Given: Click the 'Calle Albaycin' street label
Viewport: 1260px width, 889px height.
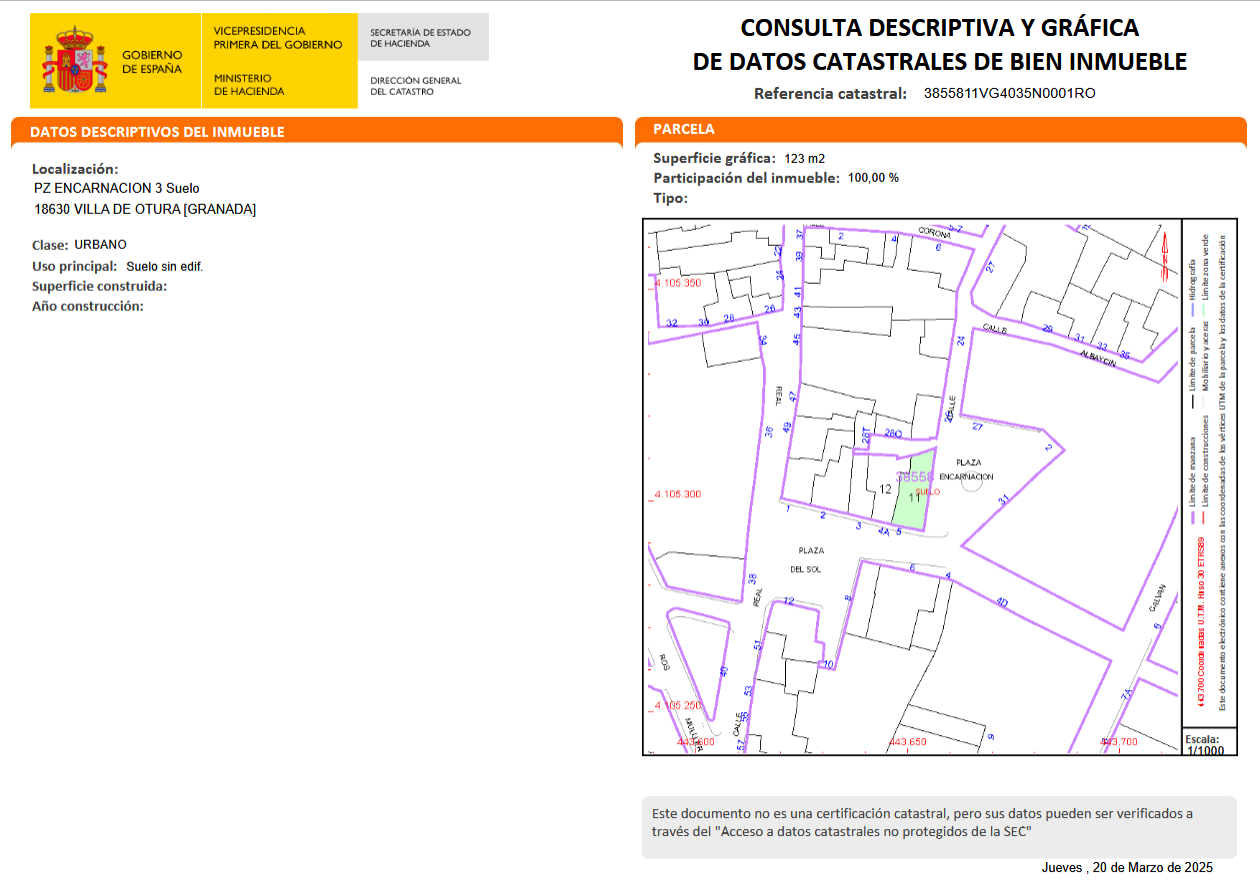Looking at the screenshot, I should pos(1097,361).
